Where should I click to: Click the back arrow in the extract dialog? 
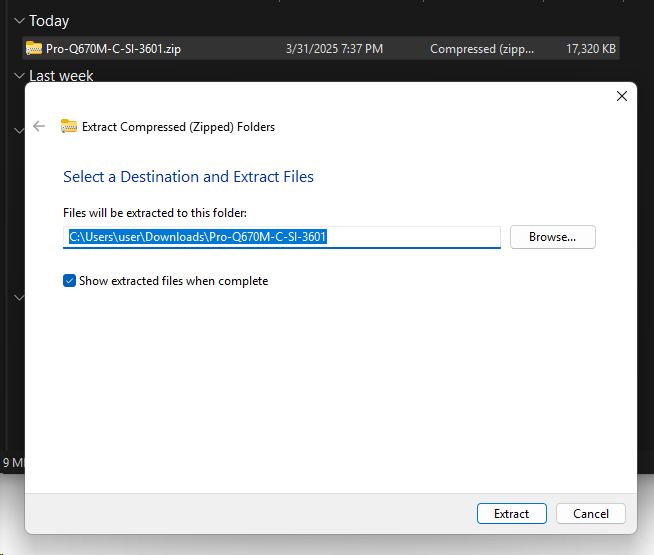pos(39,126)
